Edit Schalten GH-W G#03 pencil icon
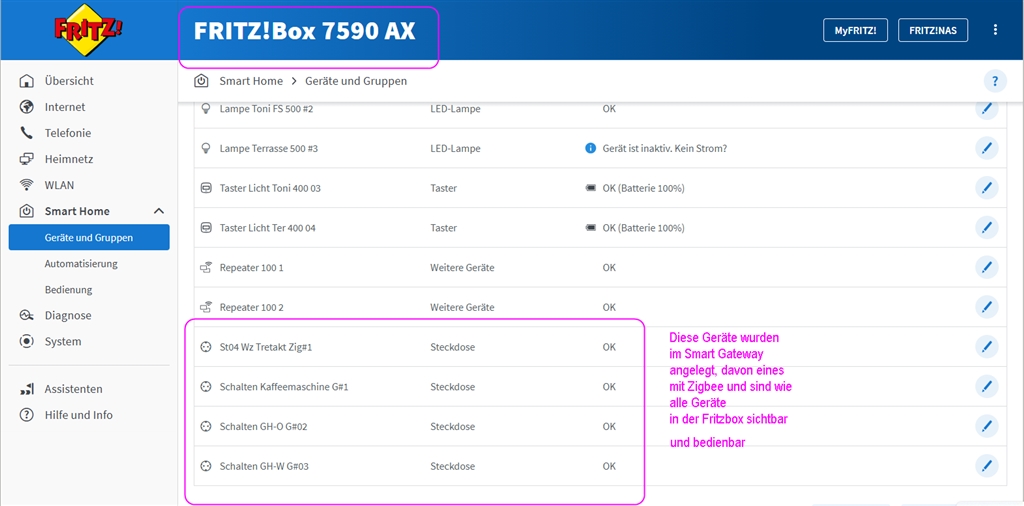The height and width of the screenshot is (506, 1024). click(x=987, y=466)
